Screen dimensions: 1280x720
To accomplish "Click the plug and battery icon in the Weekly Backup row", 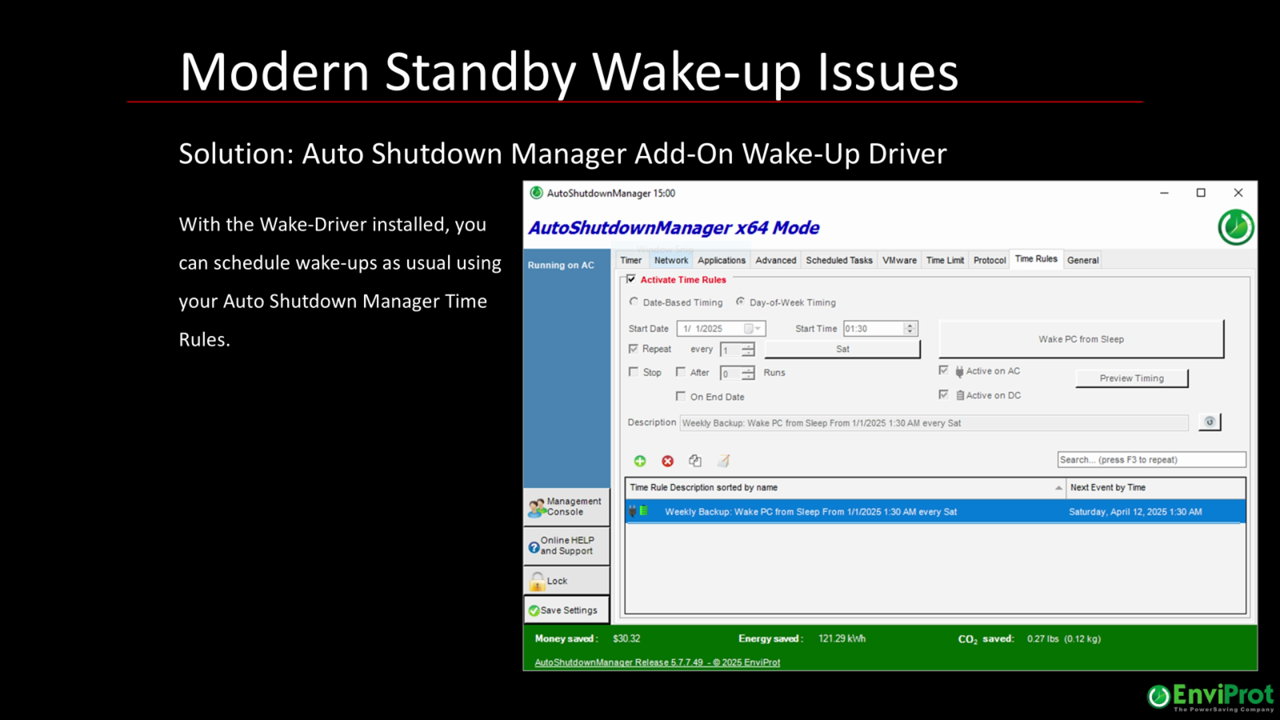I will (638, 511).
